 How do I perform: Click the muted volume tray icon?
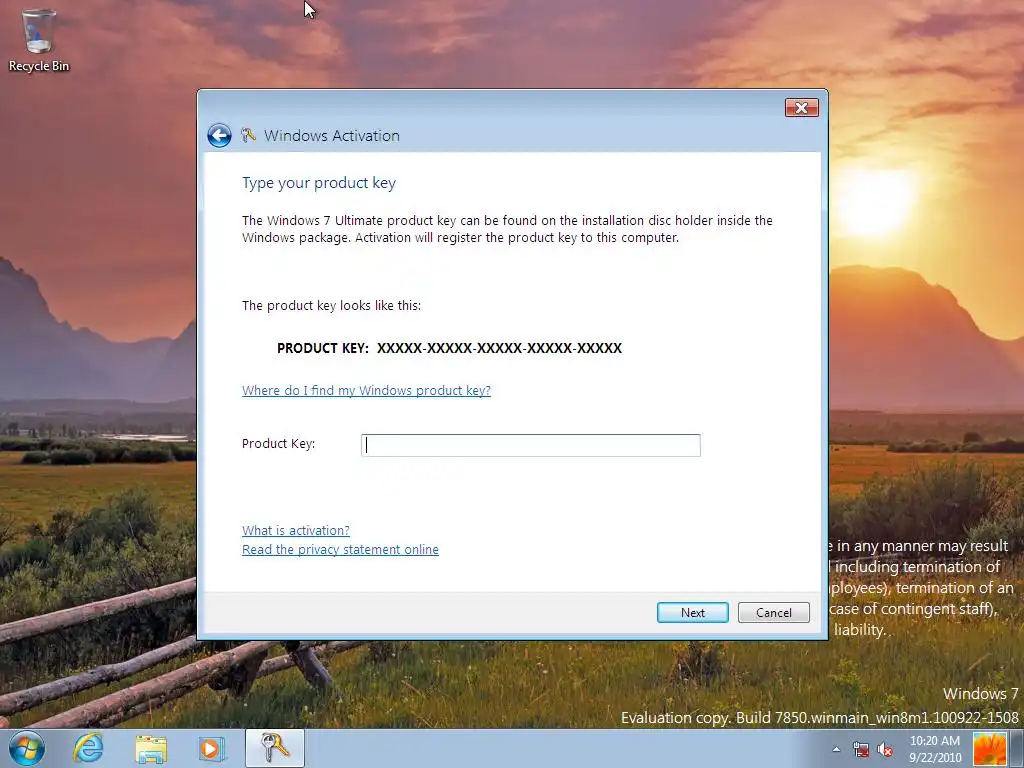885,749
